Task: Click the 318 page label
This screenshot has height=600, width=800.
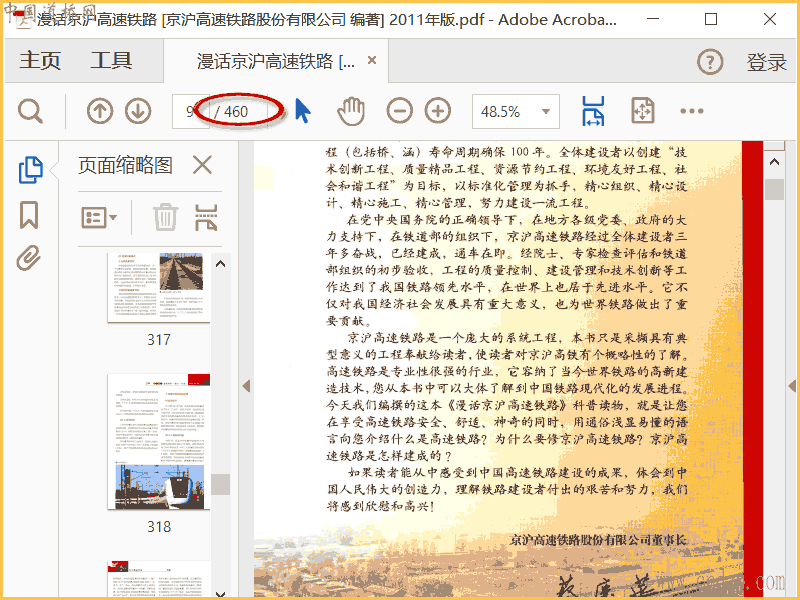Action: (159, 527)
